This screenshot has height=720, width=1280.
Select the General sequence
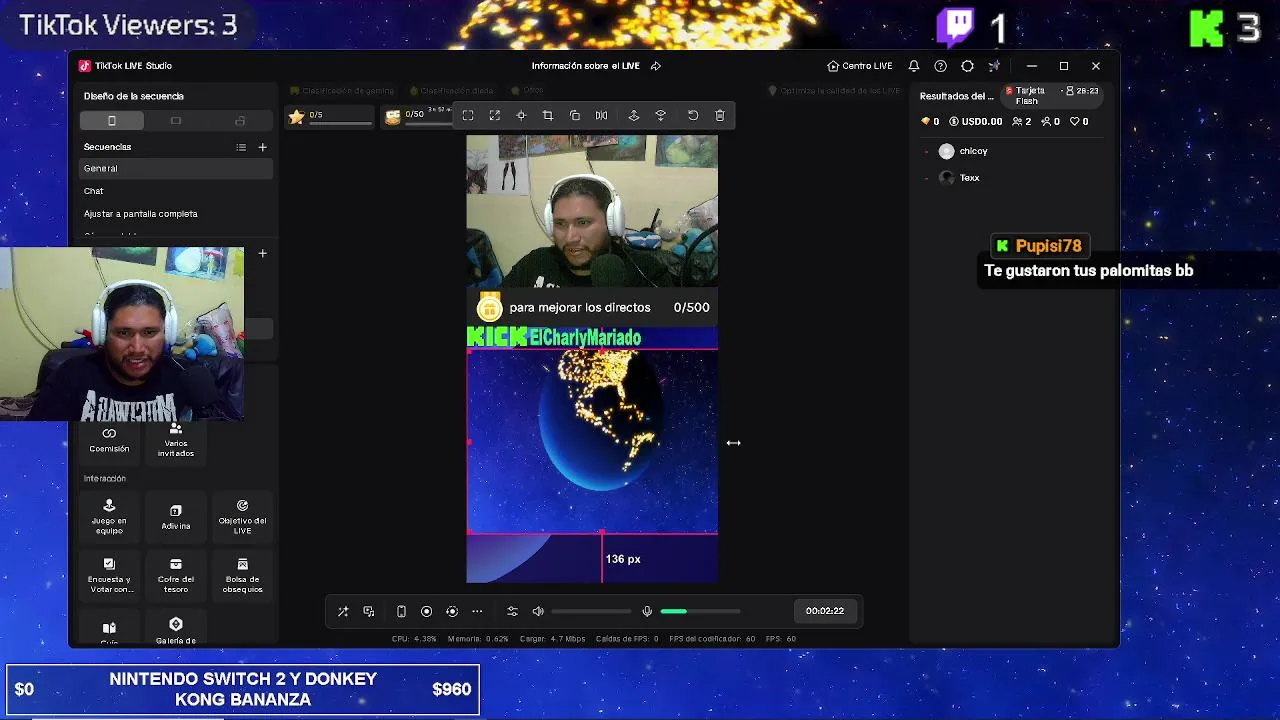(x=176, y=168)
